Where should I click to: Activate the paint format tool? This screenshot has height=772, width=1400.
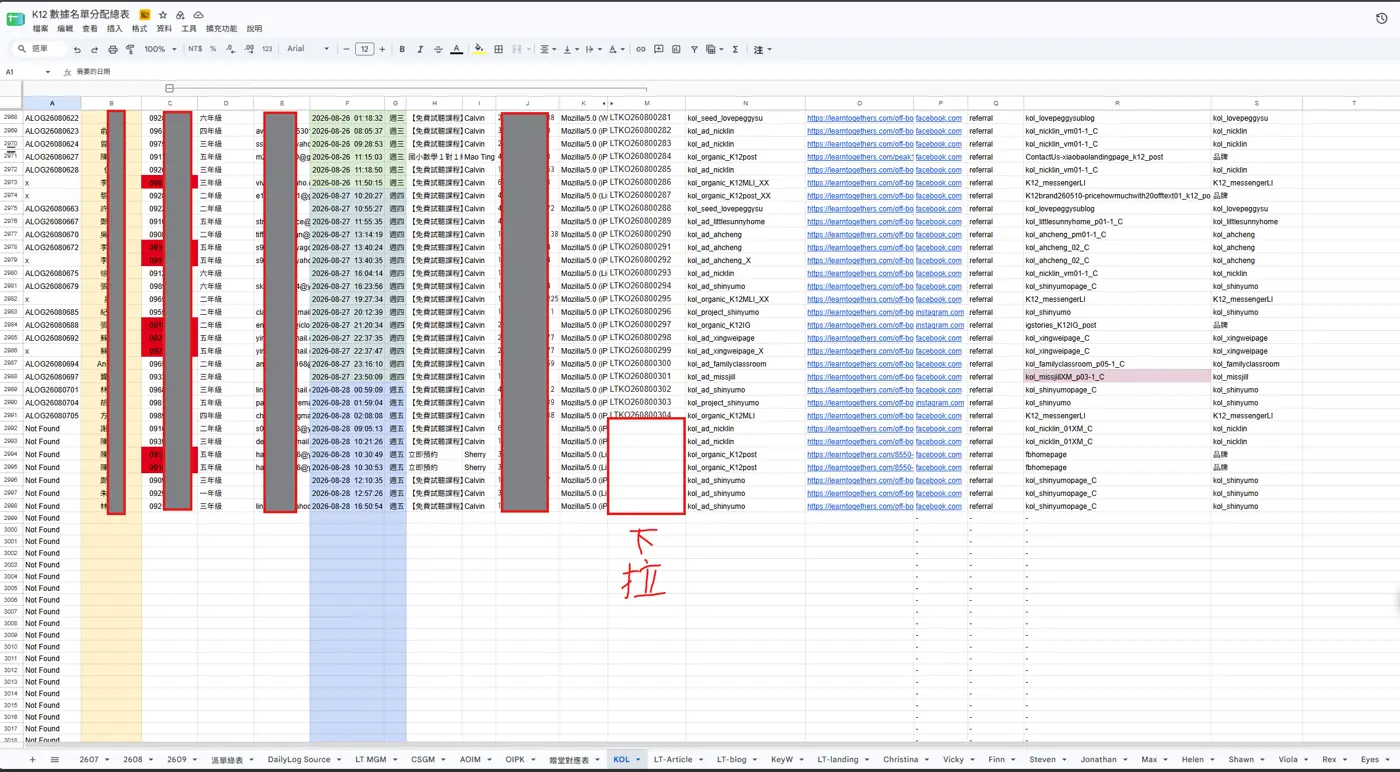pyautogui.click(x=130, y=49)
